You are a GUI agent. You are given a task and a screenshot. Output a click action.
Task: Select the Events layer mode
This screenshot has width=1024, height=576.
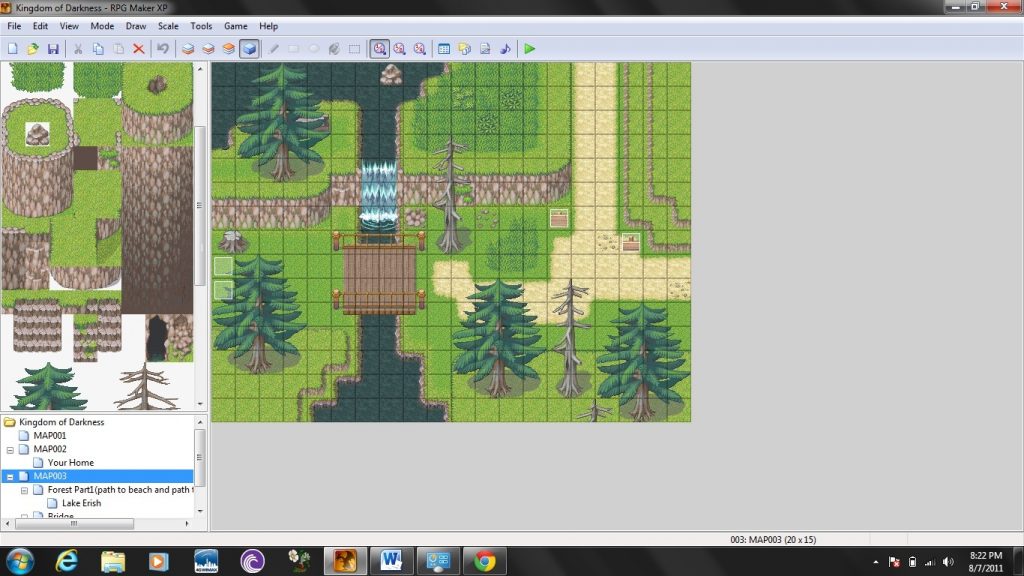tap(249, 49)
